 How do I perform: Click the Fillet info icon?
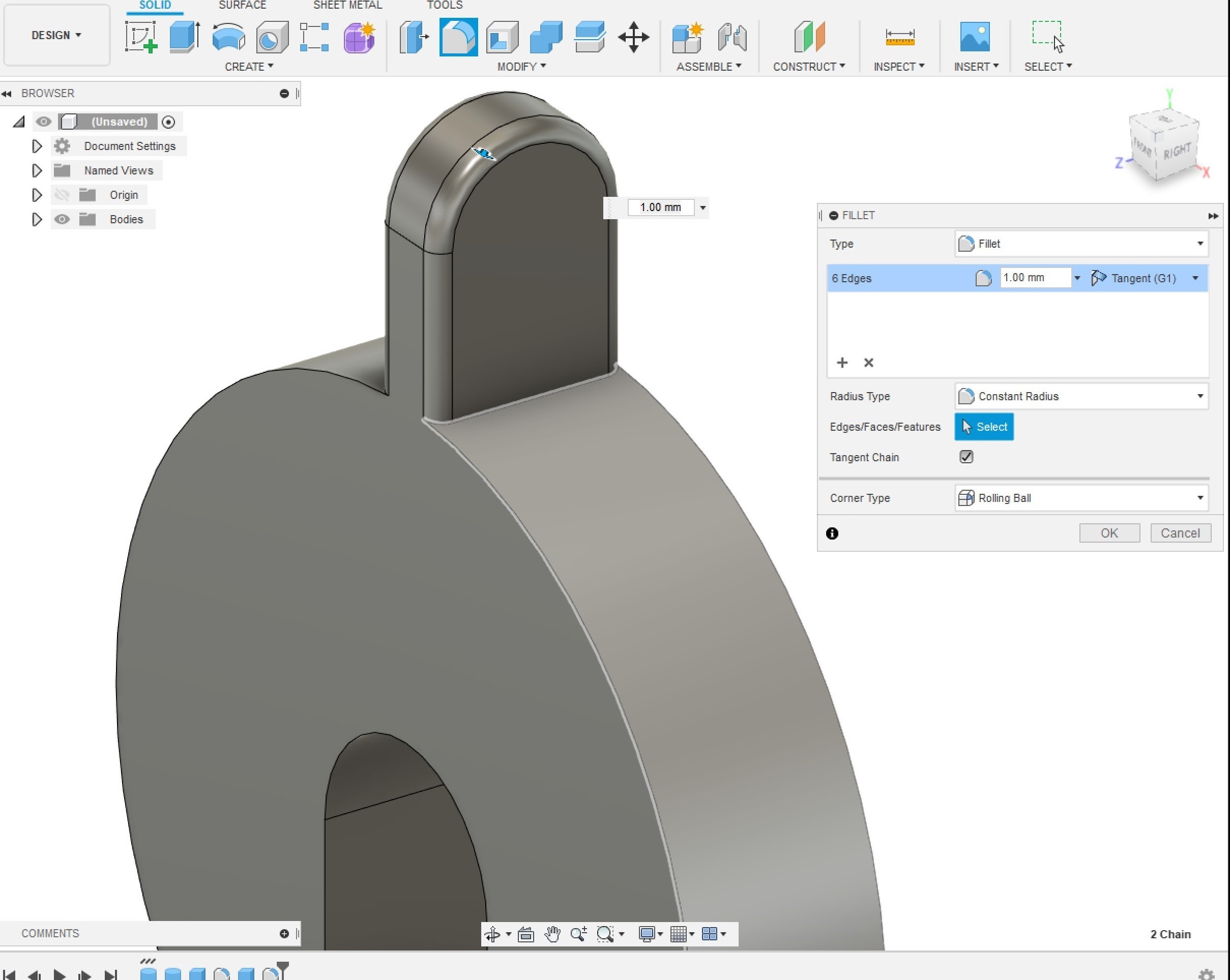[832, 533]
